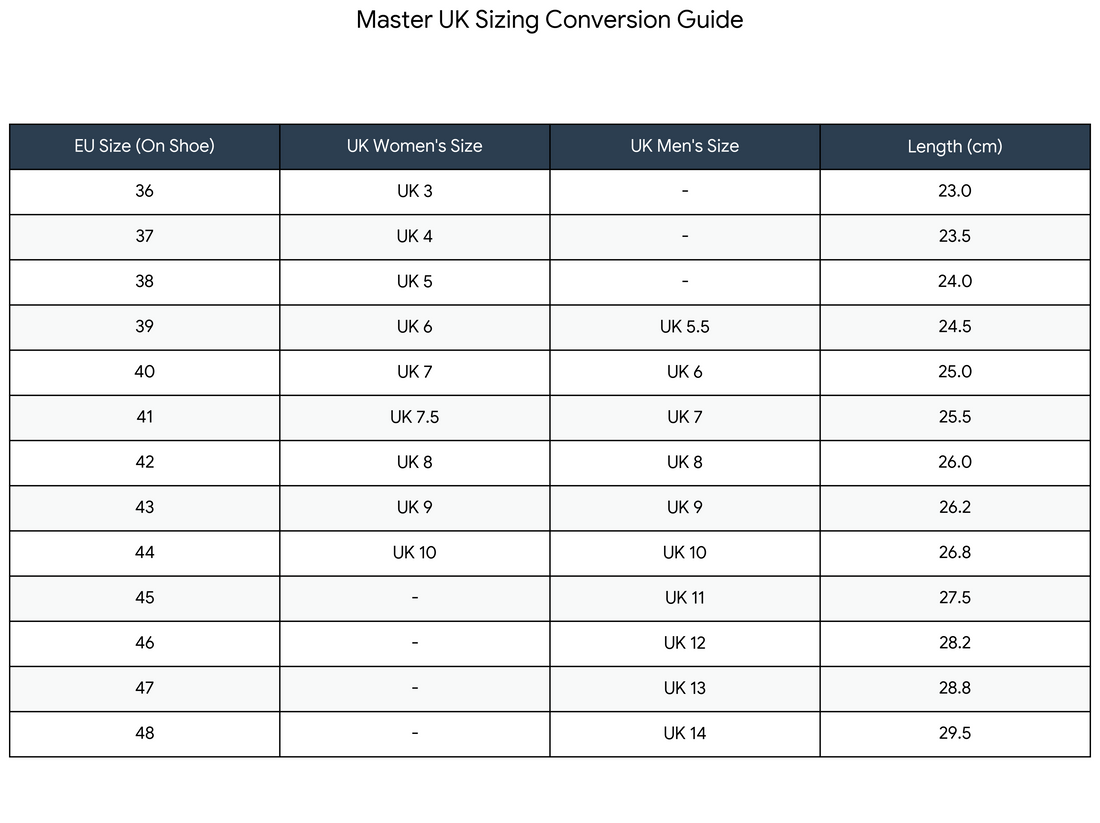Click the EU size 45 cell

145,598
